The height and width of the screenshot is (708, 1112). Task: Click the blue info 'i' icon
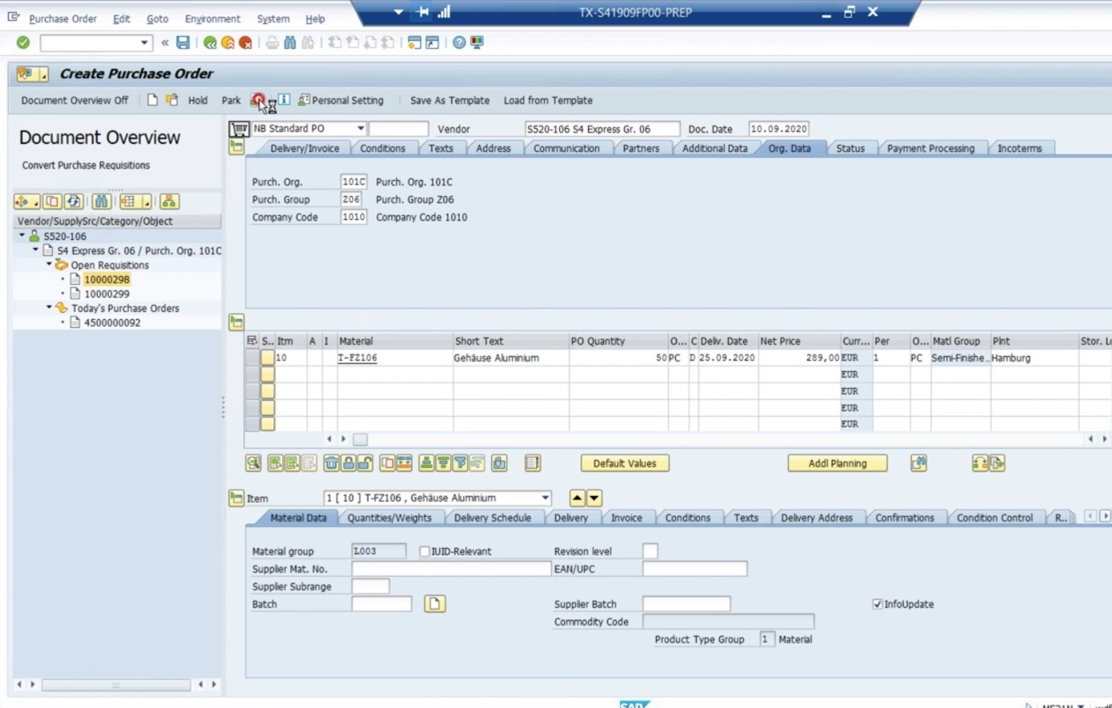point(284,100)
